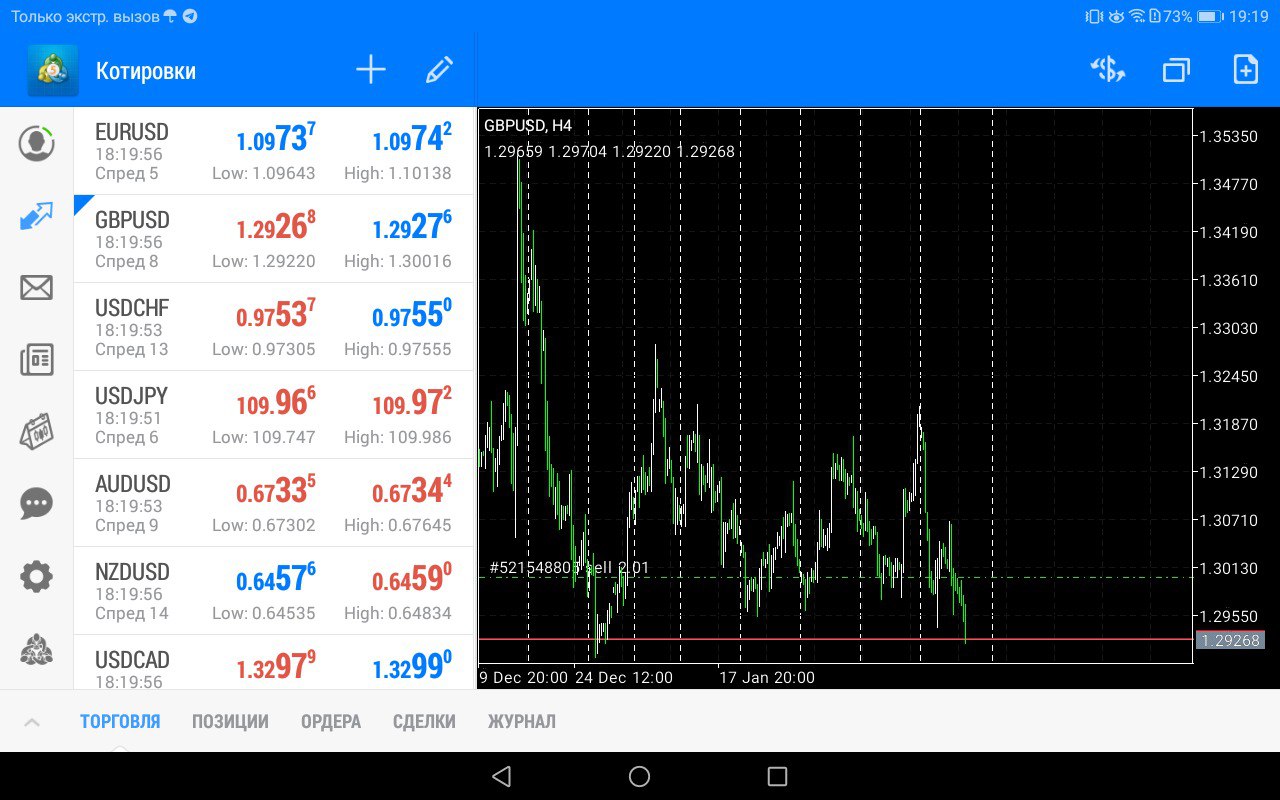Select EURUSD quote row
The image size is (1280, 800).
274,151
